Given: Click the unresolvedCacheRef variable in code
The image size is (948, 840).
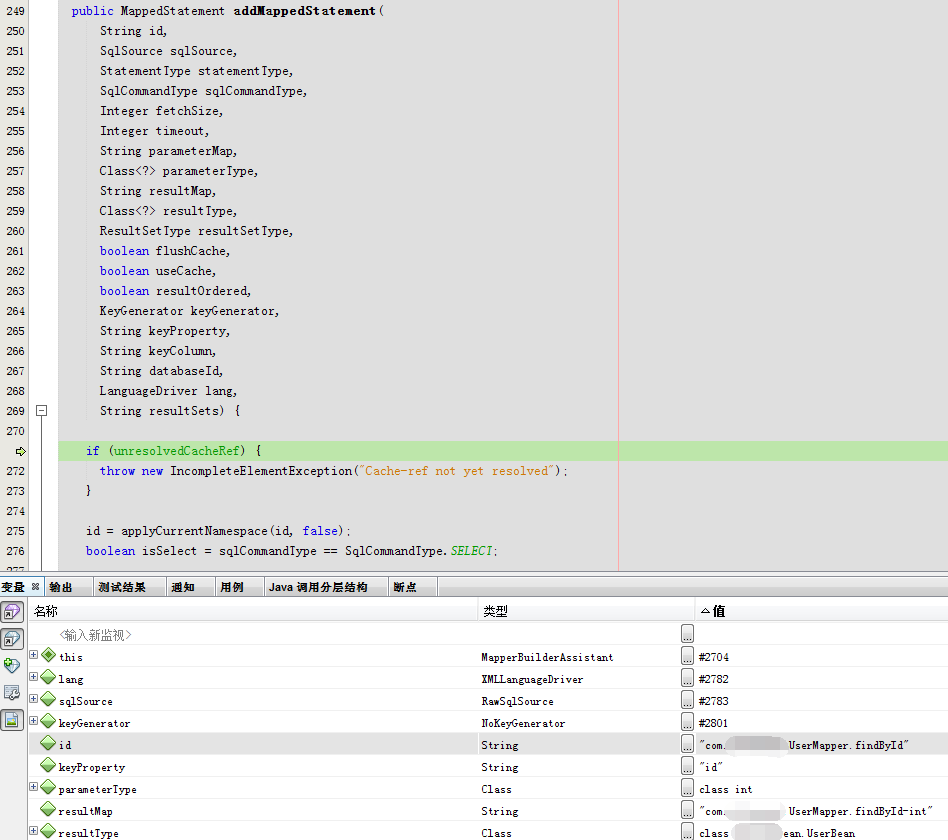Looking at the screenshot, I should click(177, 451).
